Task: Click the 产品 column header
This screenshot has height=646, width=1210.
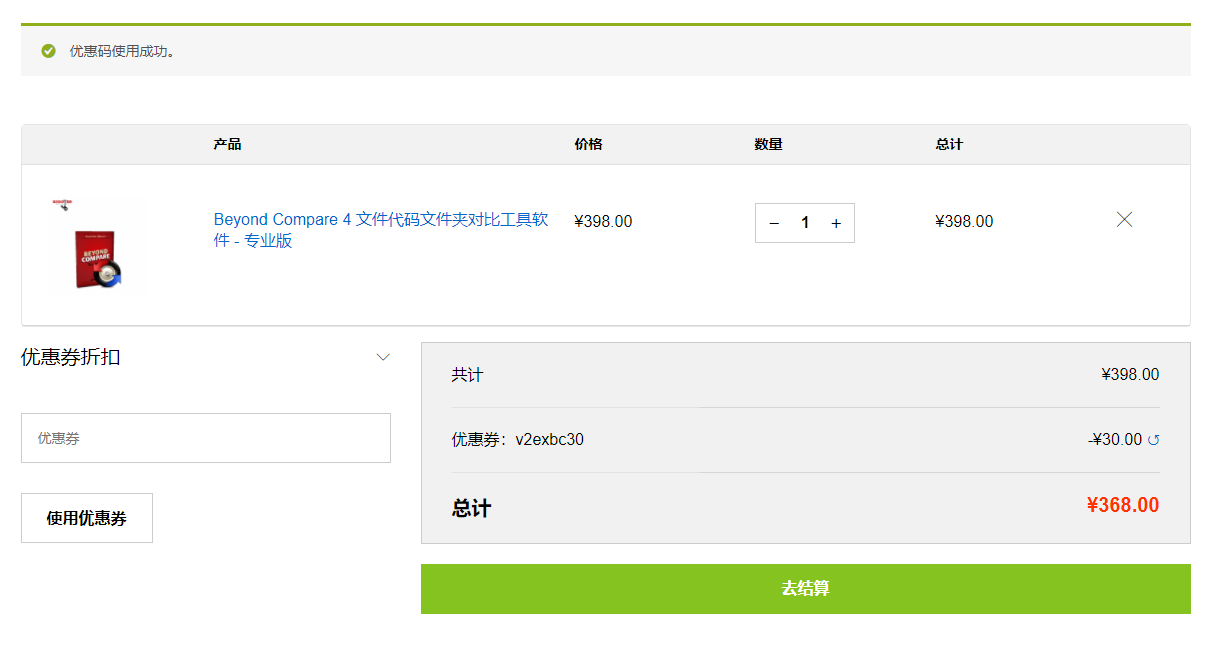Action: (x=227, y=144)
